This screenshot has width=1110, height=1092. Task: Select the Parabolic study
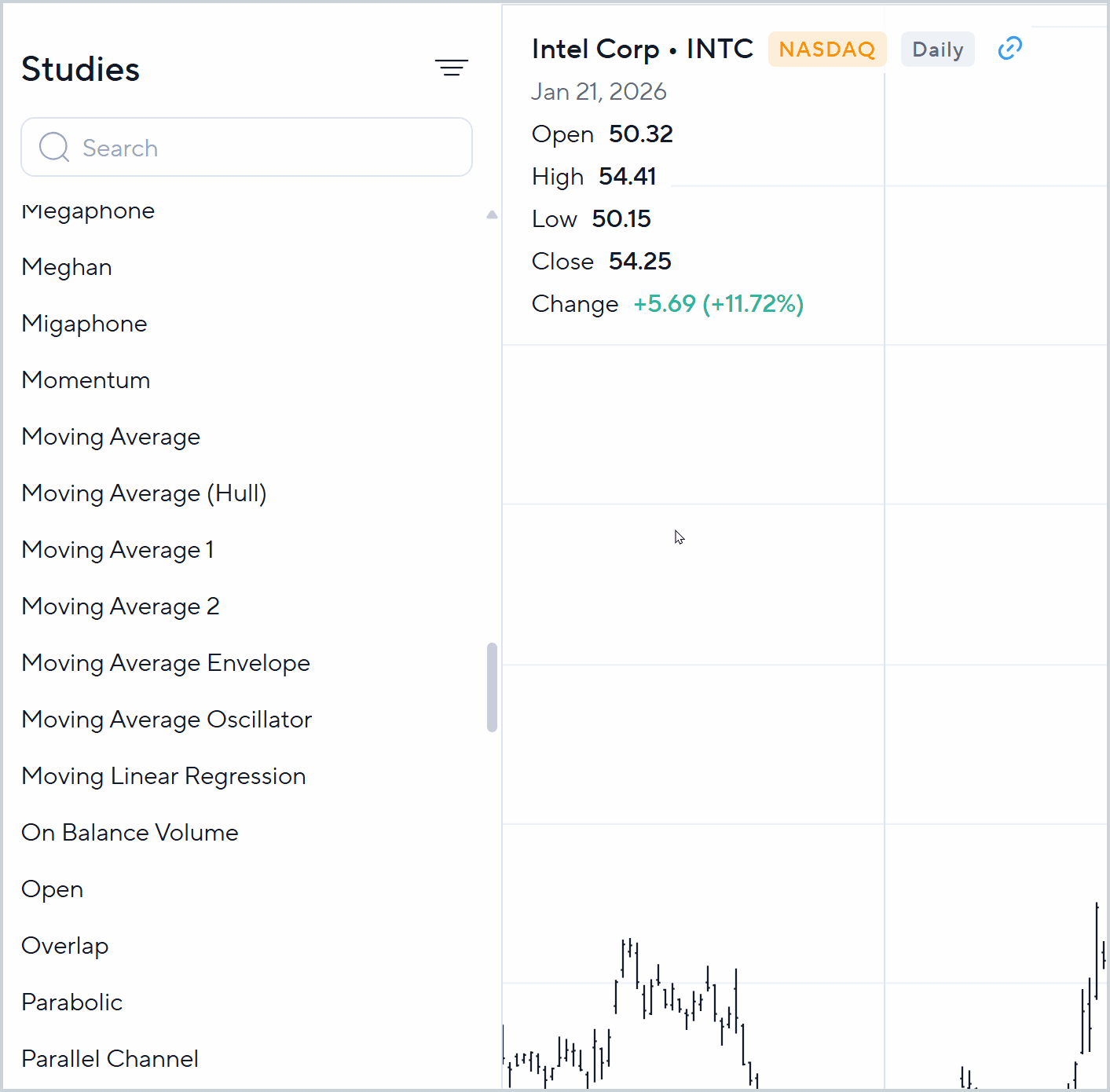coord(72,1002)
